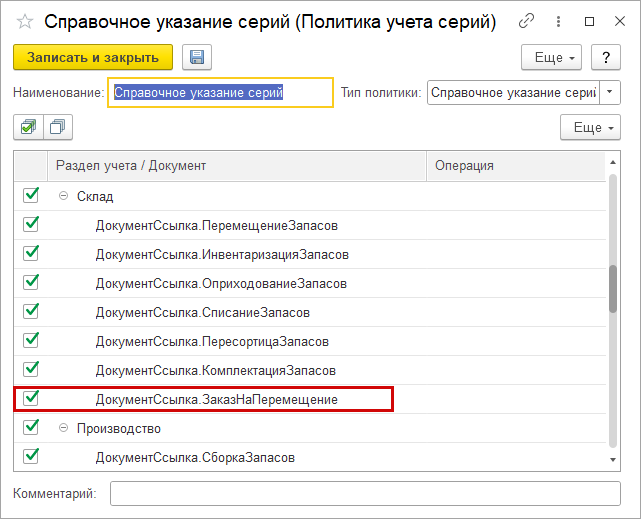641x519 pixels.
Task: Collapse the Производство tree group
Action: pos(63,428)
